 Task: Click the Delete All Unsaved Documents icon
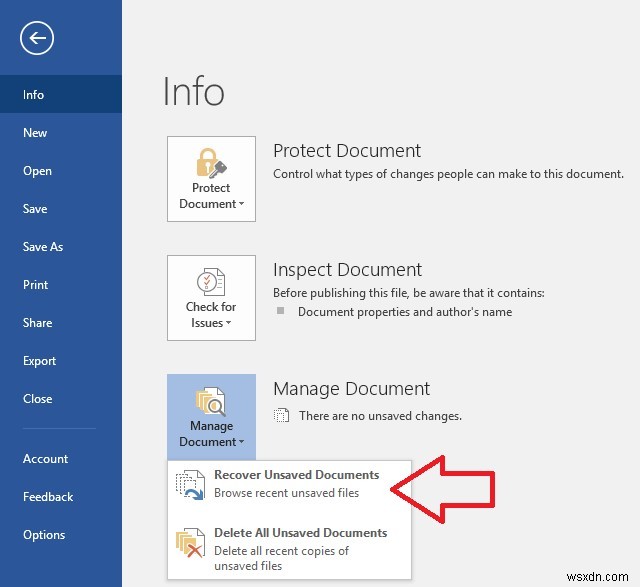coord(190,543)
